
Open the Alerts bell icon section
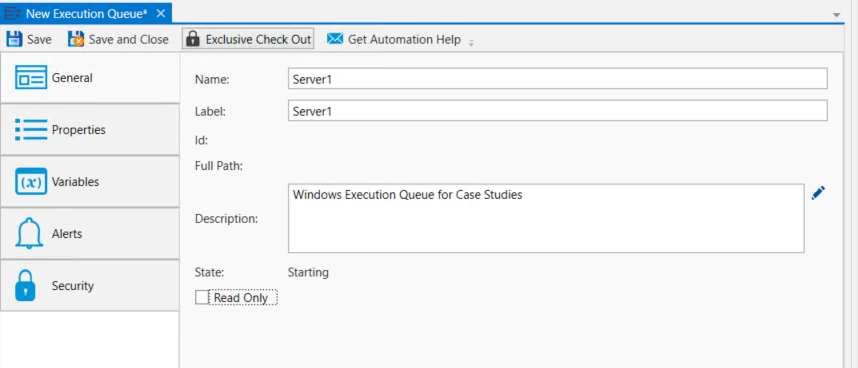(x=30, y=233)
